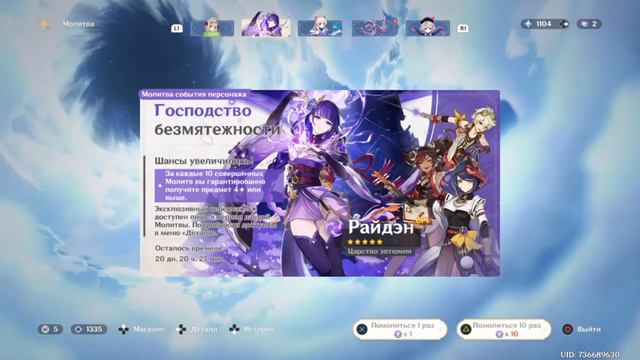Open the Магазин shop
640x360 pixels.
[x=142, y=329]
